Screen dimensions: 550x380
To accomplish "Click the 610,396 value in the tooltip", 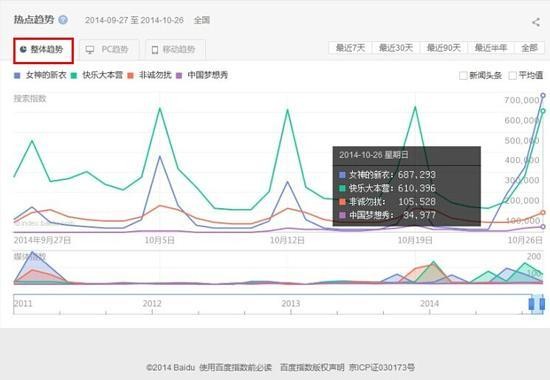I will point(417,188).
